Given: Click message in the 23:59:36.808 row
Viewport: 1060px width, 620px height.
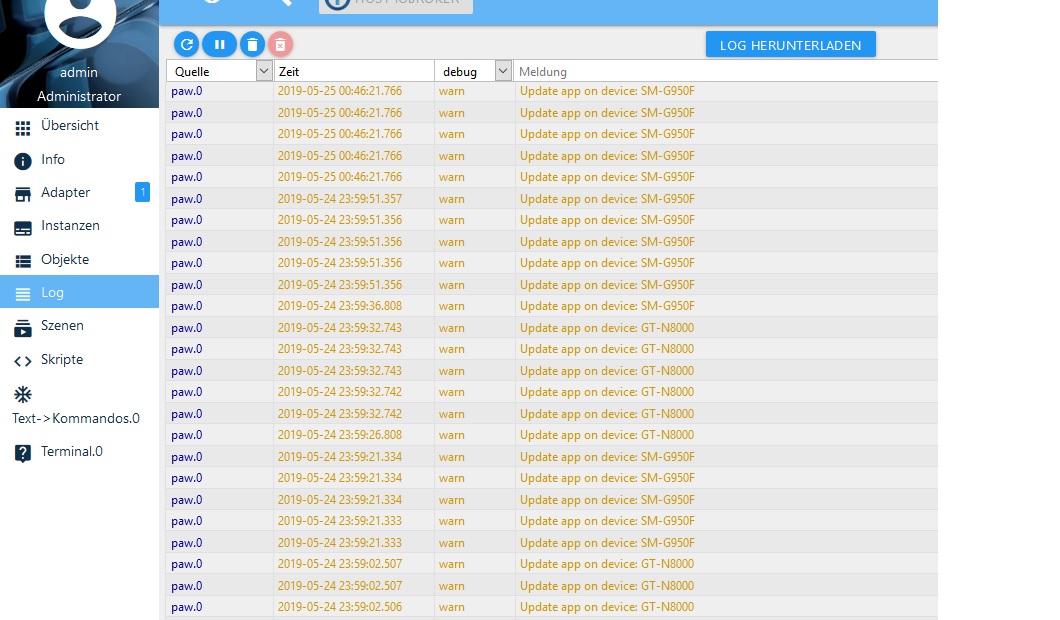Looking at the screenshot, I should 607,306.
